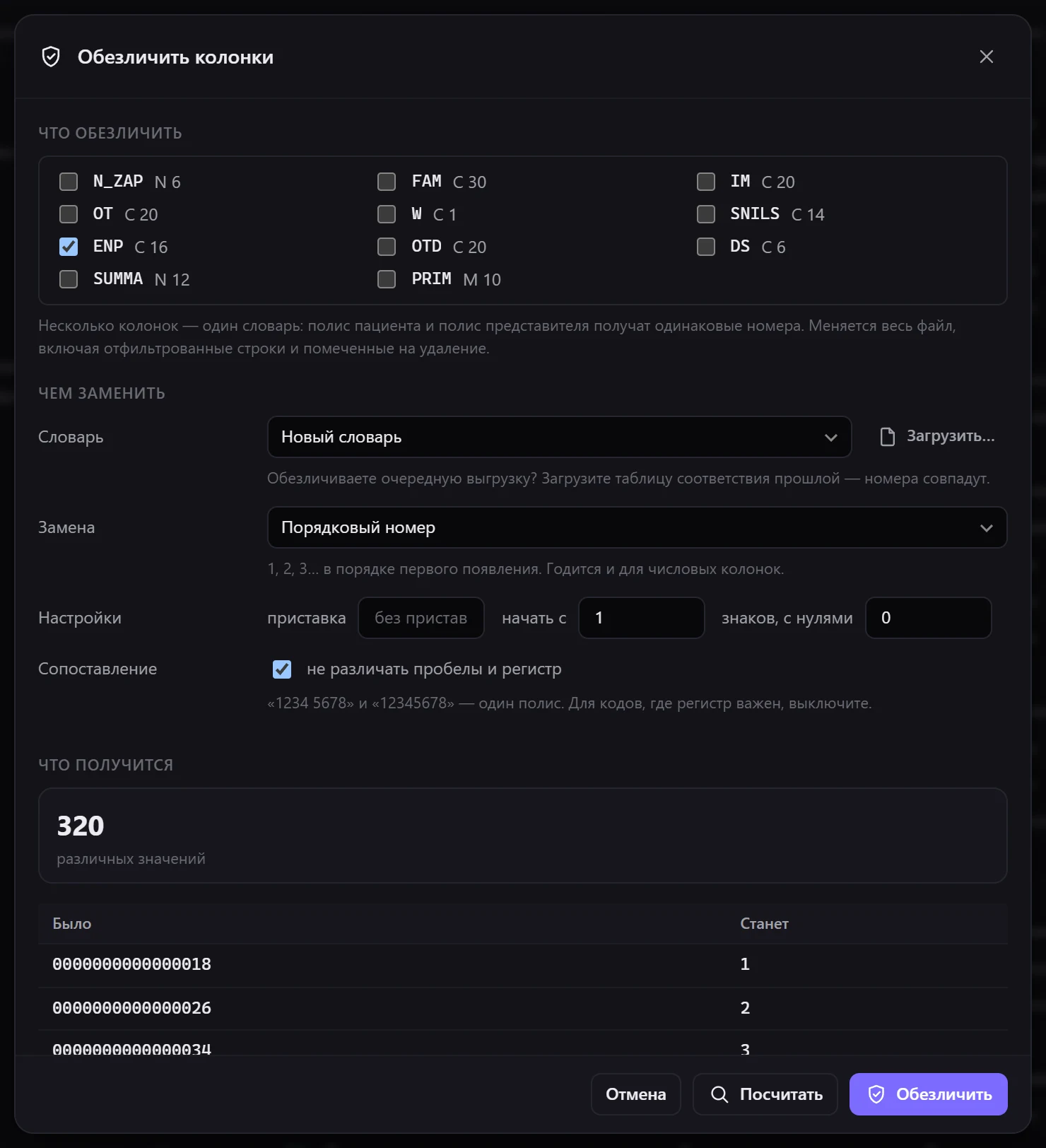Check the DS column checkbox
This screenshot has width=1046, height=1148.
tap(706, 247)
